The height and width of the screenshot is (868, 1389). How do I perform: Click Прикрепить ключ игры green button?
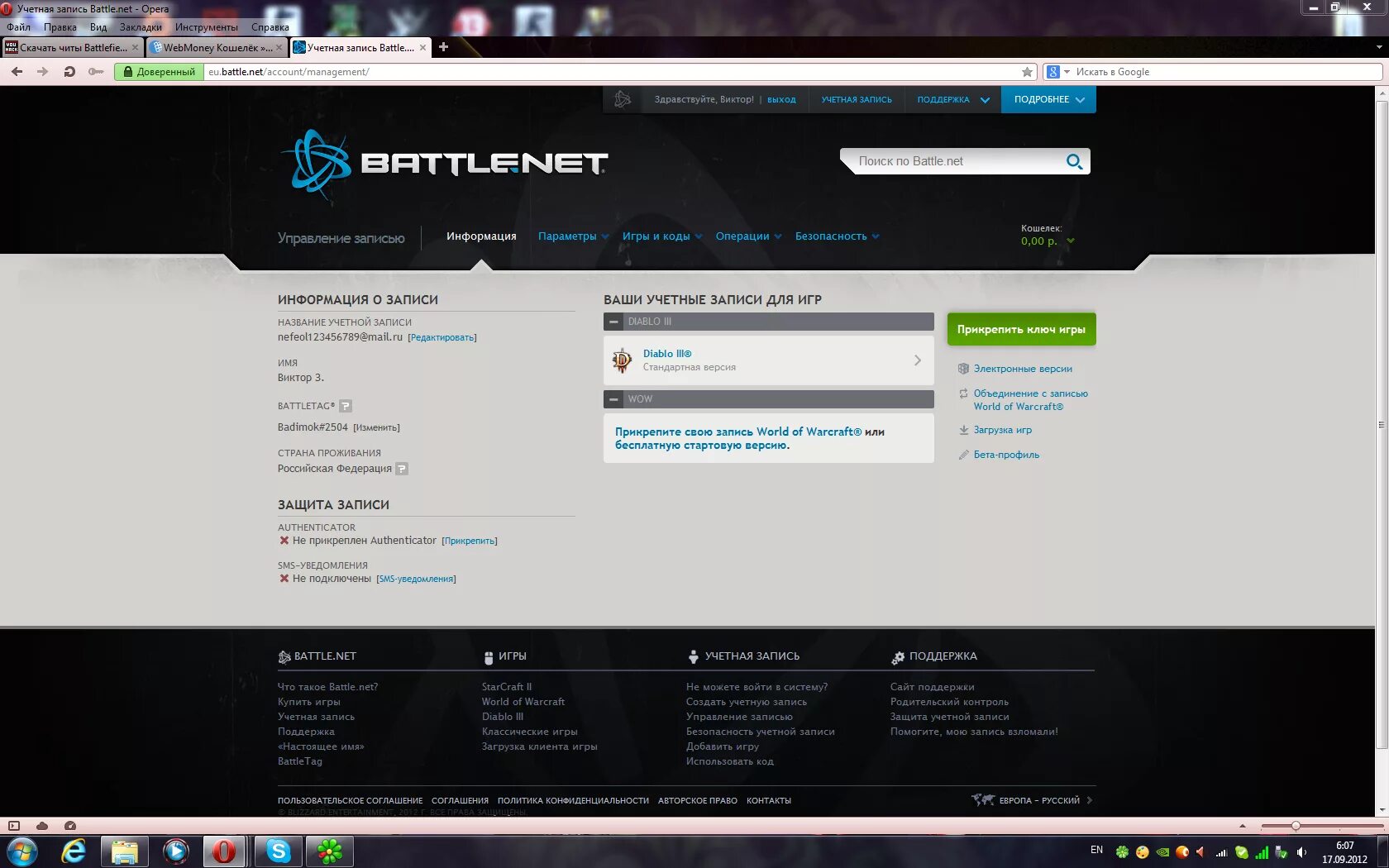1021,329
